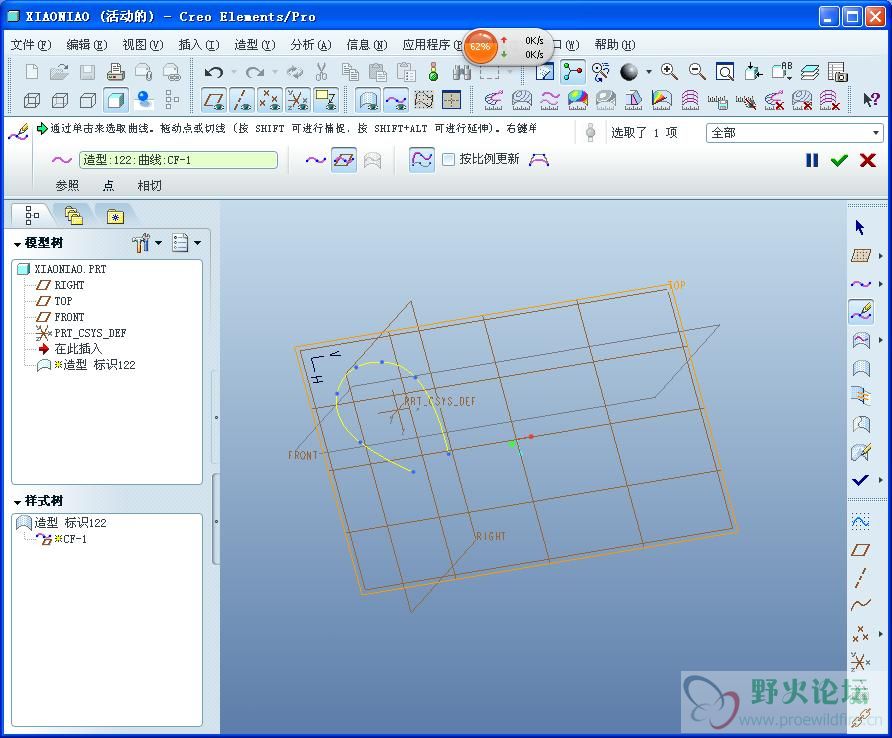
Task: Collapse the style tree section
Action: pyautogui.click(x=17, y=502)
